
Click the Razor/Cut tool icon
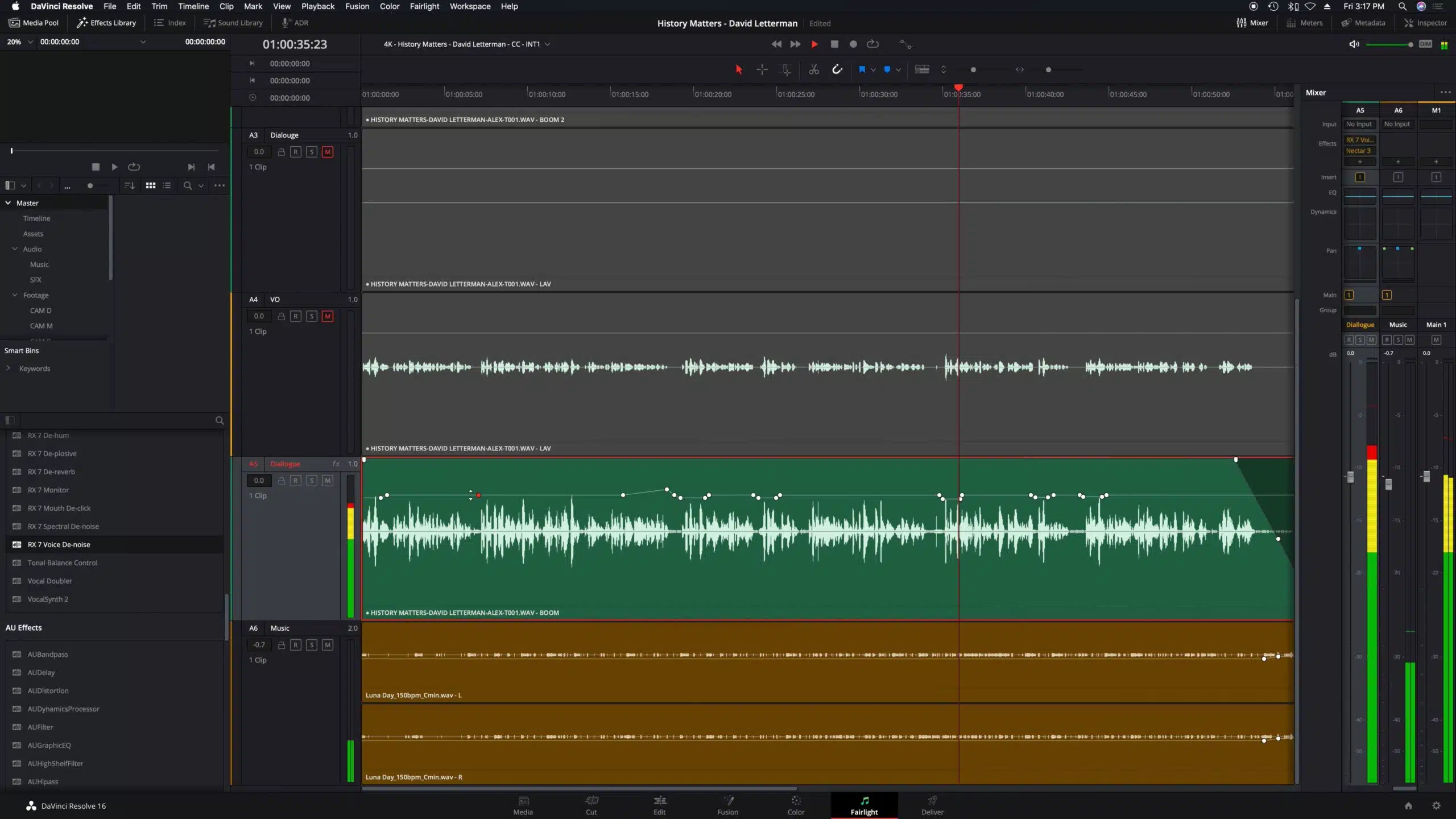coord(813,69)
